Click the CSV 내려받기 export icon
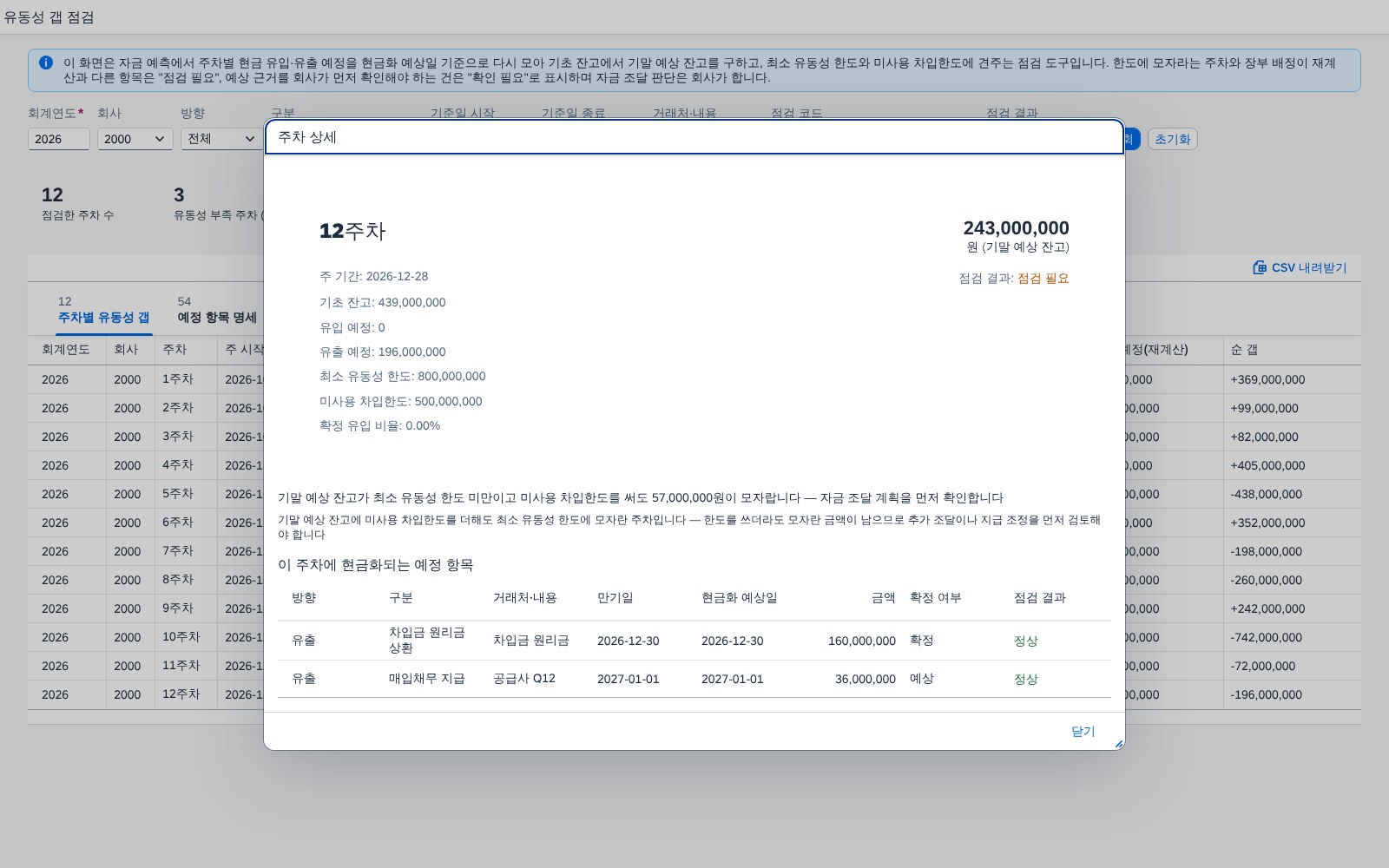The height and width of the screenshot is (868, 1389). (1260, 267)
